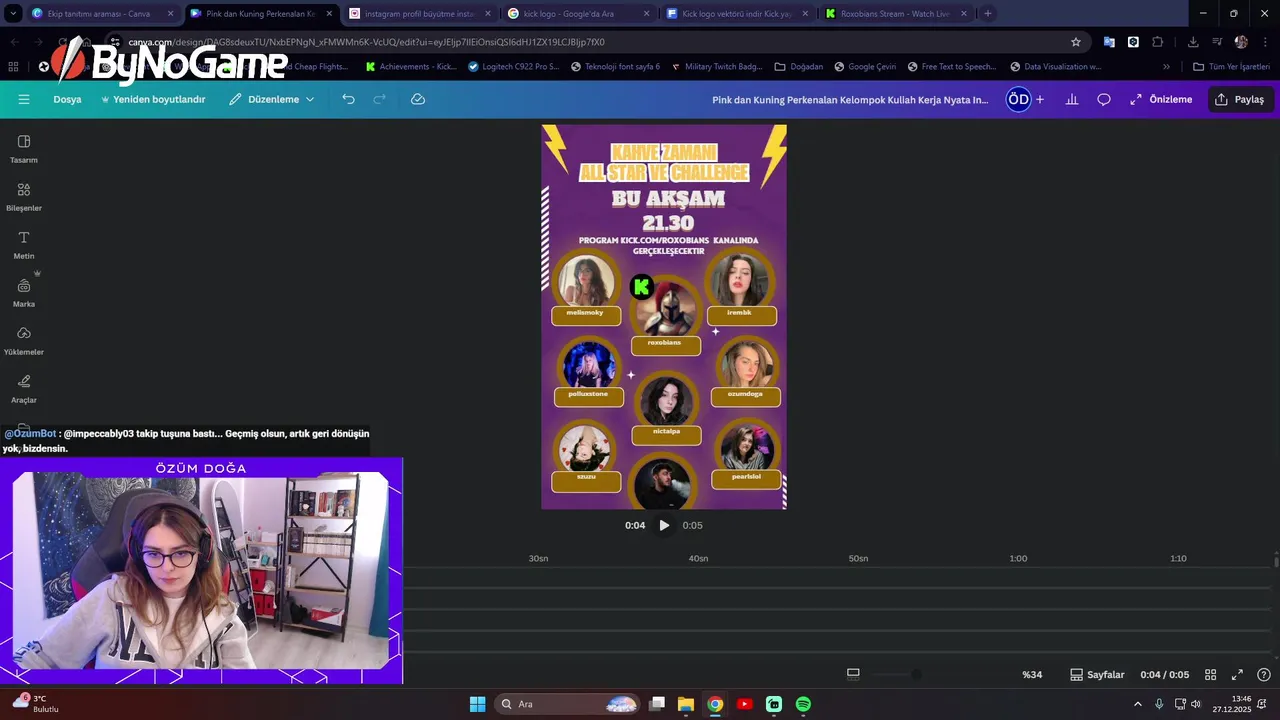Viewport: 1280px width, 720px height.
Task: Switch to kick logo Google'da Ara tab
Action: tap(577, 14)
